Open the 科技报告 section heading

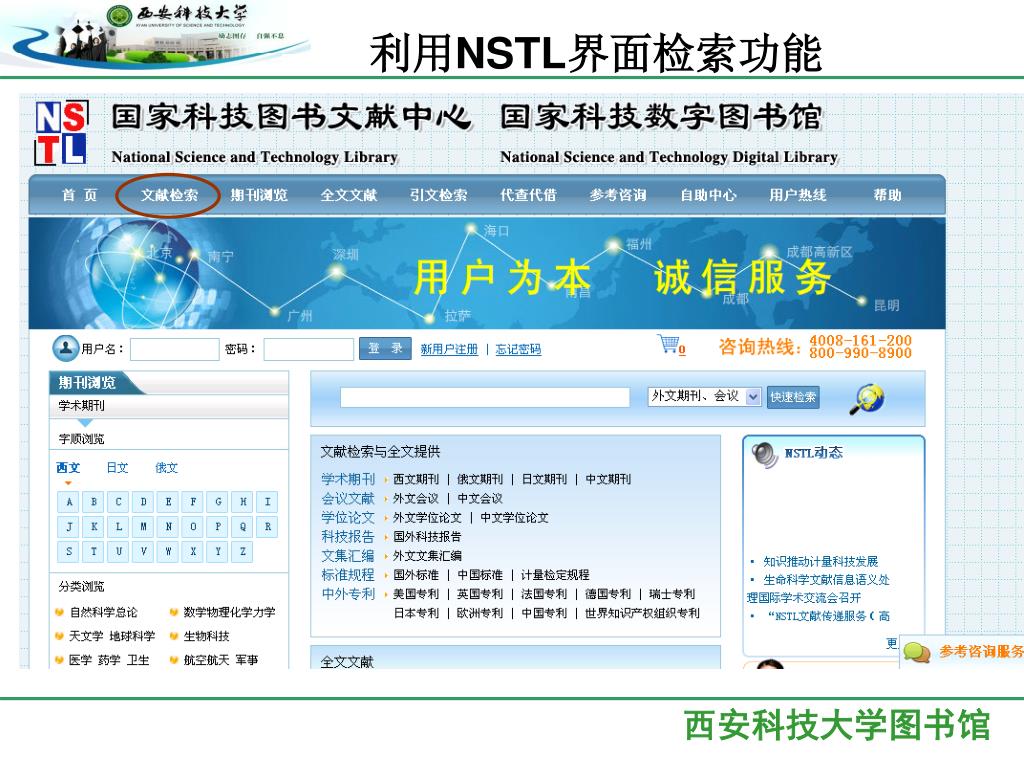348,537
